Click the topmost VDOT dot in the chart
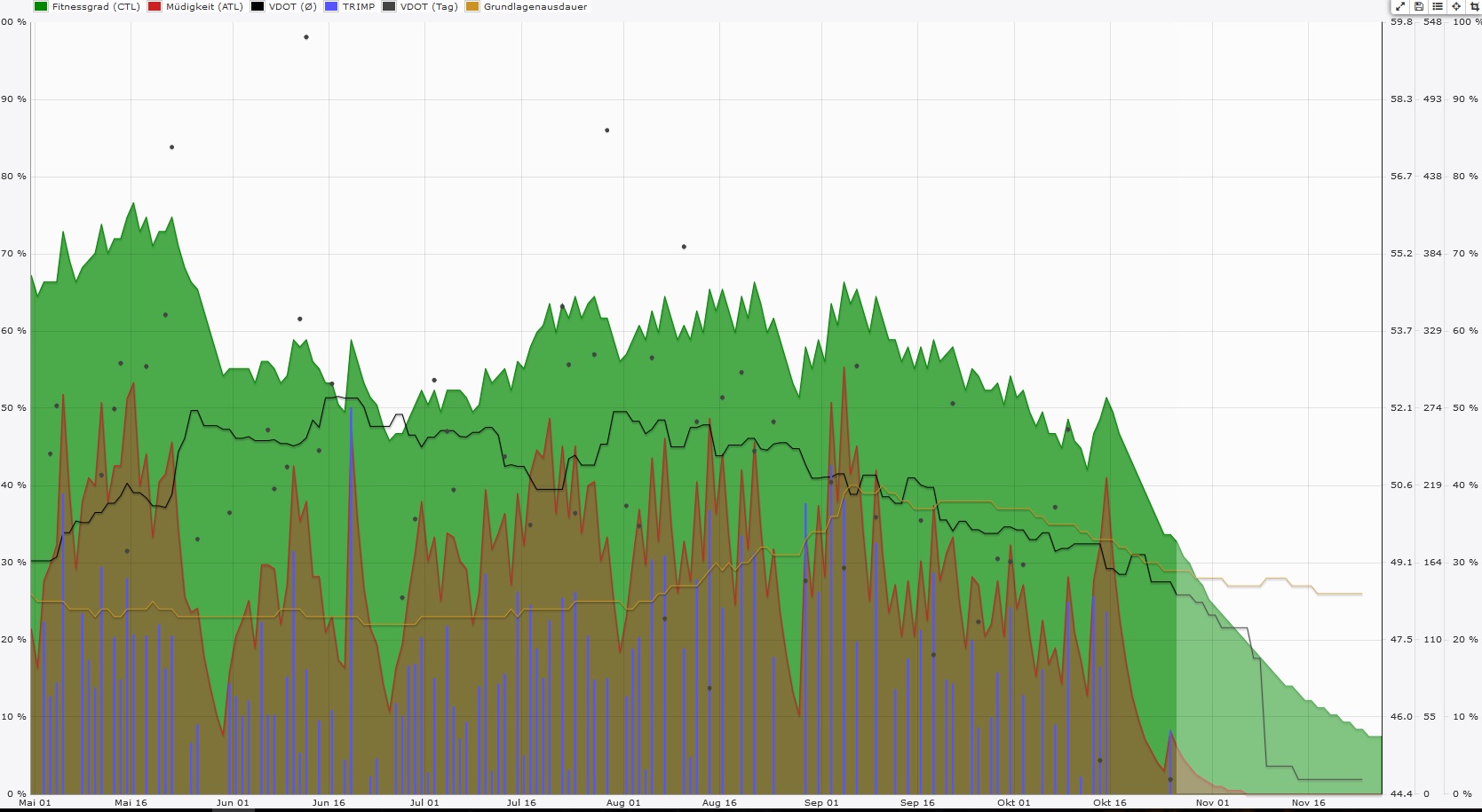Viewport: 1482px width, 812px height. click(306, 37)
